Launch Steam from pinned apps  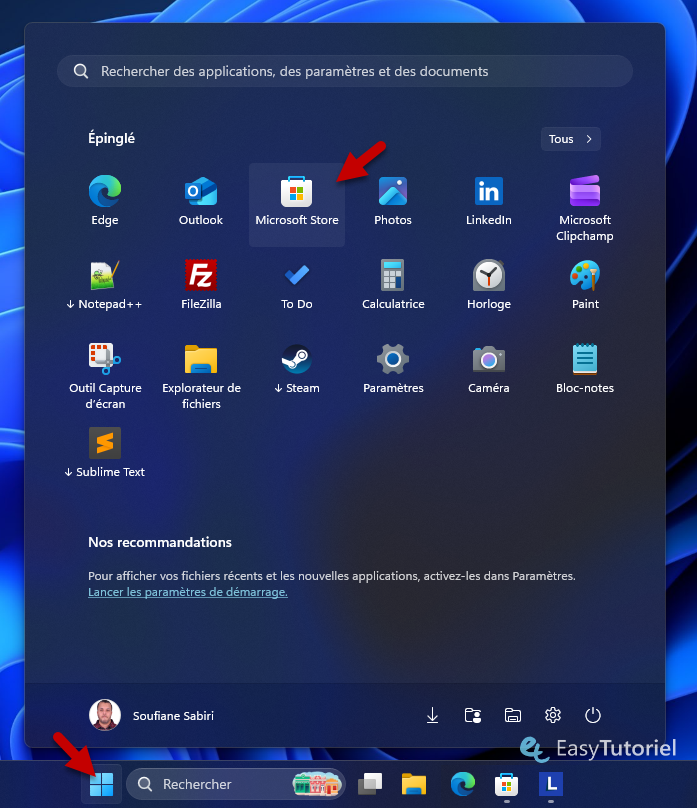[x=297, y=370]
